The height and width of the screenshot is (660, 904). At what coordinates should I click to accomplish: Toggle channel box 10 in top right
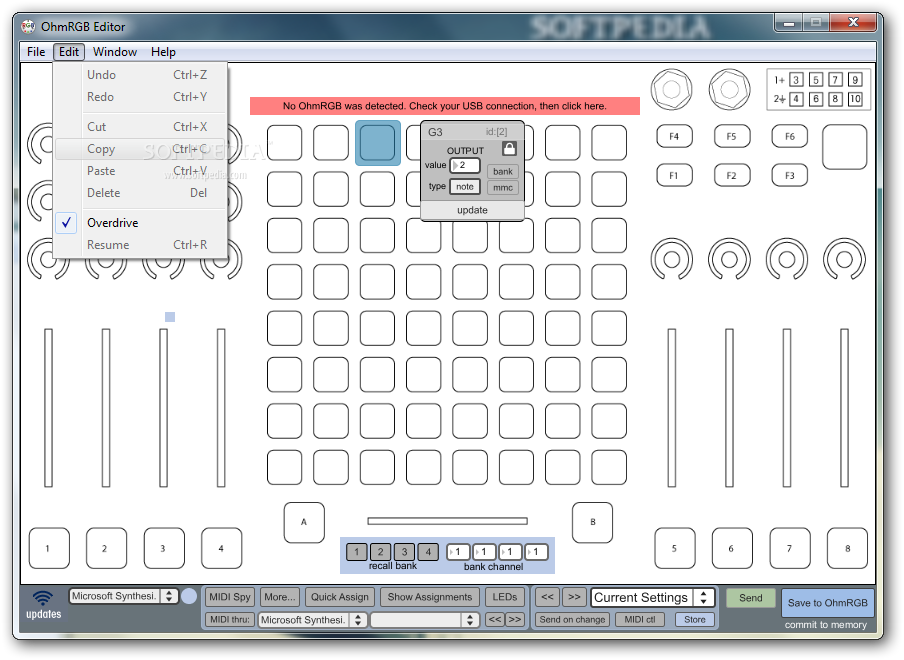click(x=855, y=99)
